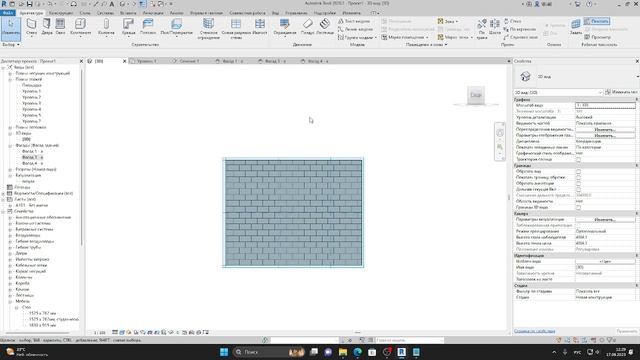Click the Save icon in quick access toolbar
Viewport: 640px width, 360px height.
point(29,4)
